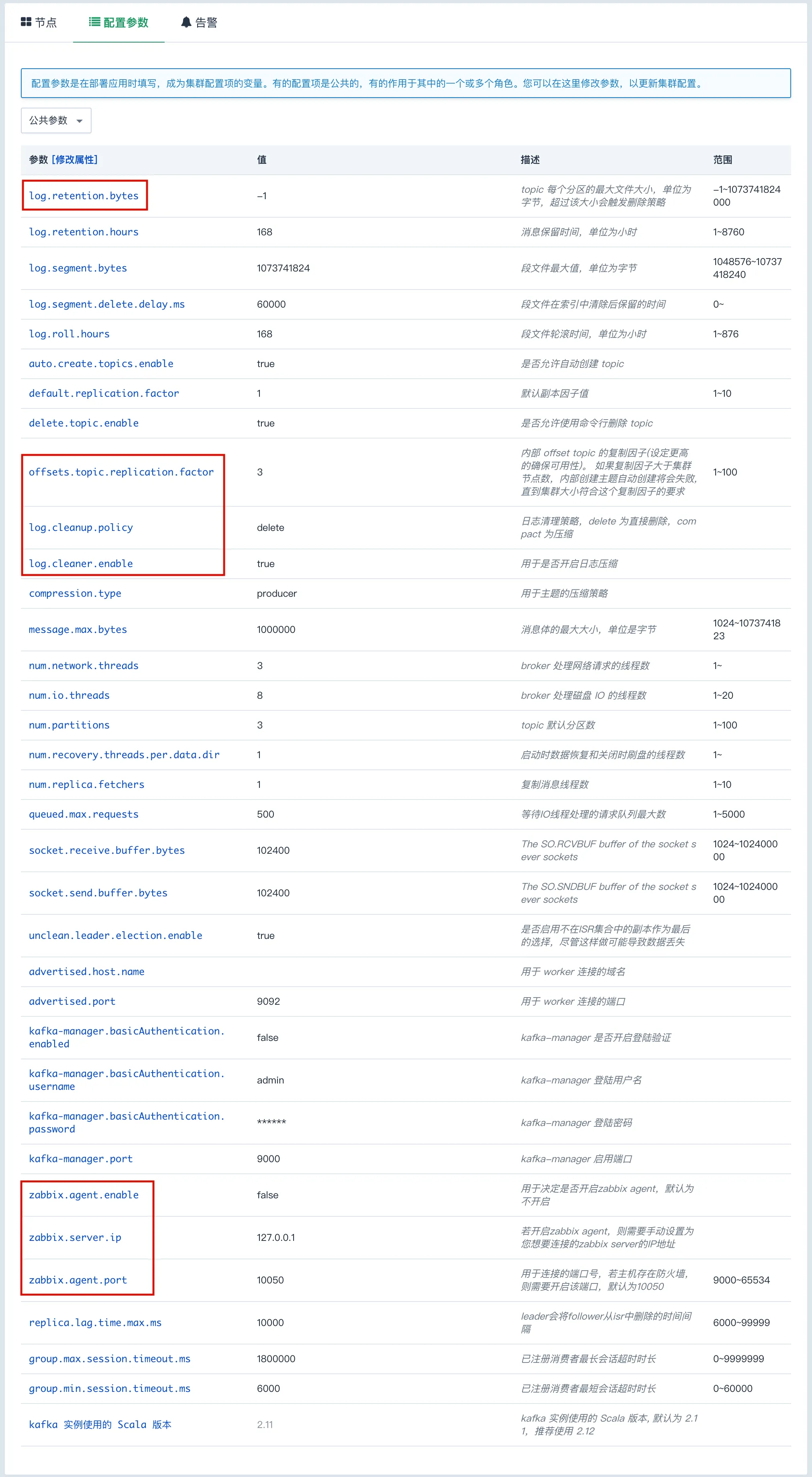Click the value 1073741824 for log.segment.bytes
The image size is (812, 1477).
tap(283, 268)
